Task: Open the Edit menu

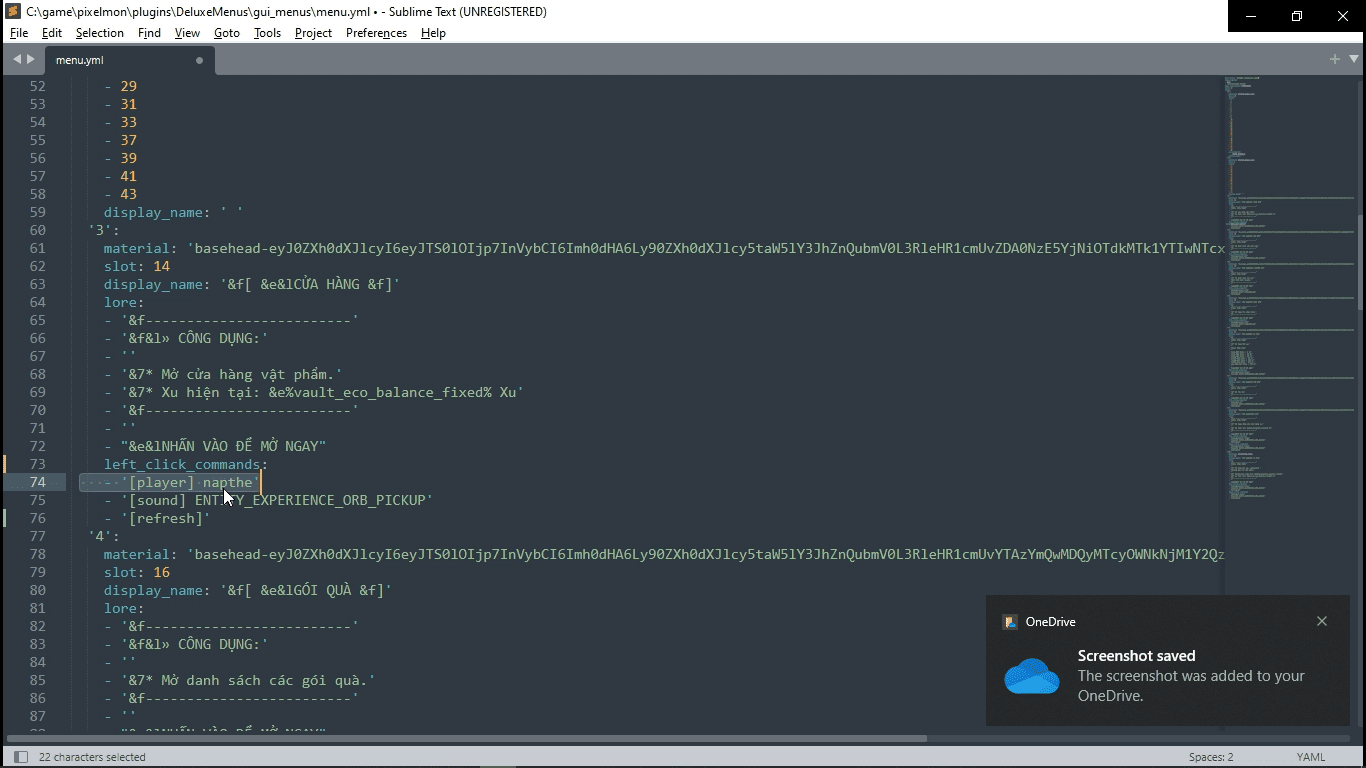Action: click(52, 33)
